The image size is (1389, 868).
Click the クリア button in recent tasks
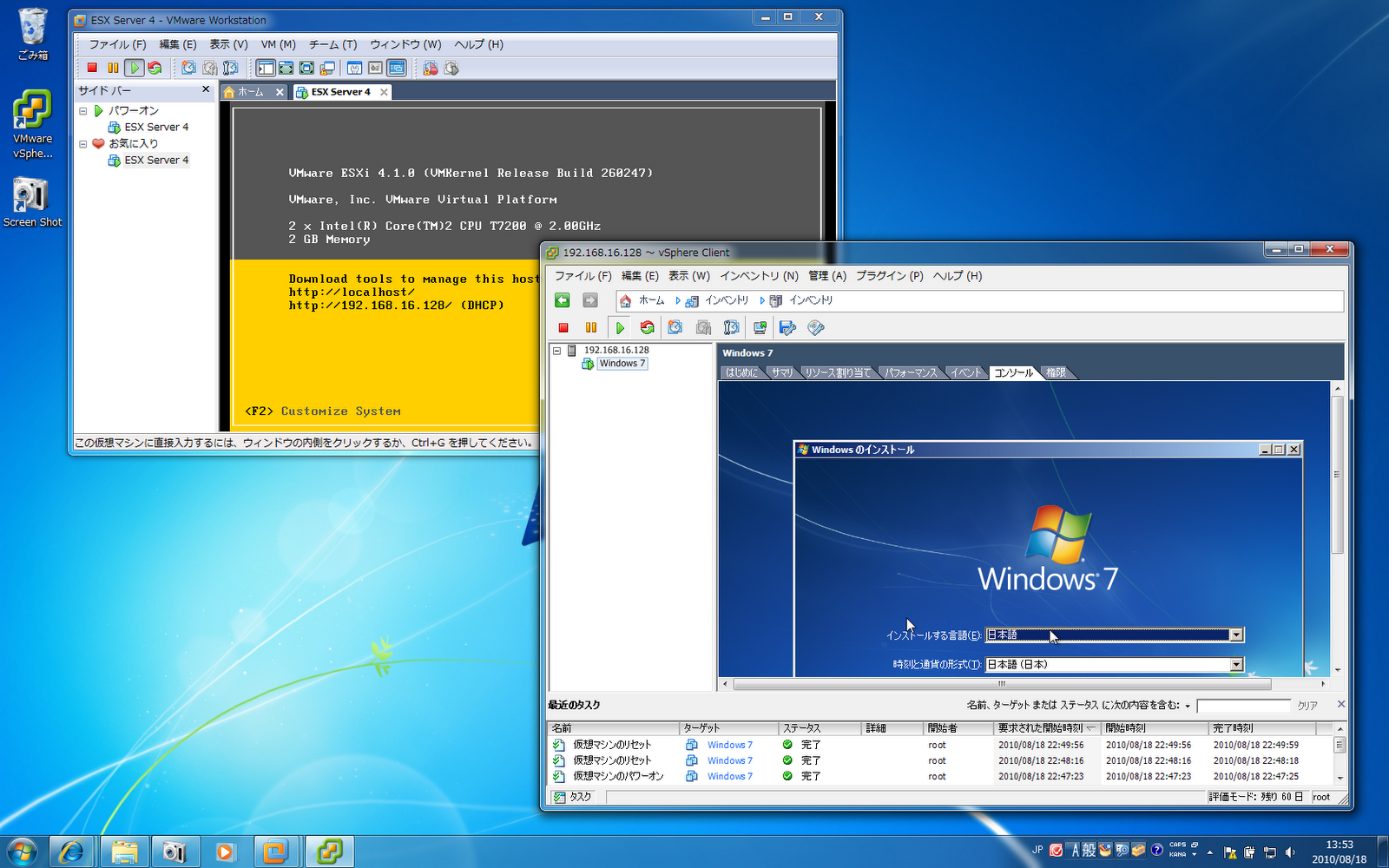click(1307, 706)
